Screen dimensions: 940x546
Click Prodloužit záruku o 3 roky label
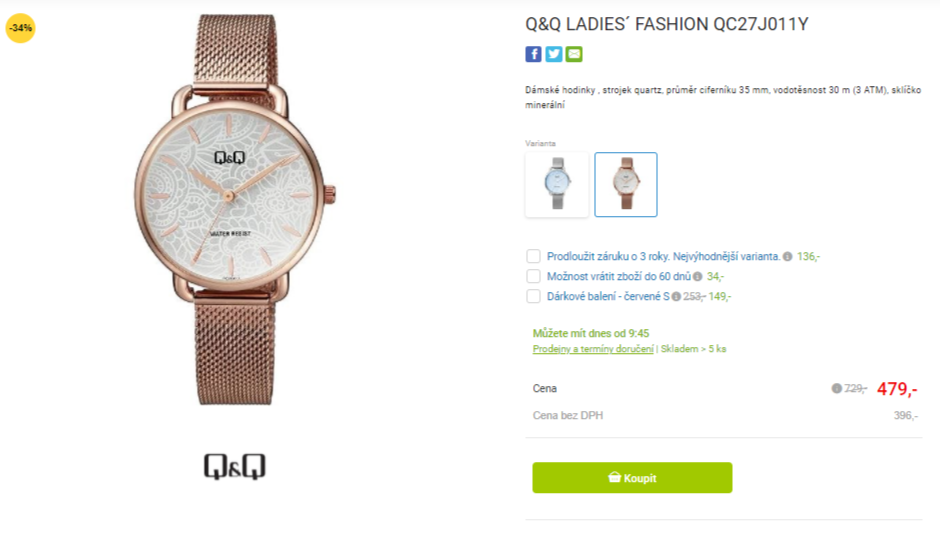click(x=608, y=257)
